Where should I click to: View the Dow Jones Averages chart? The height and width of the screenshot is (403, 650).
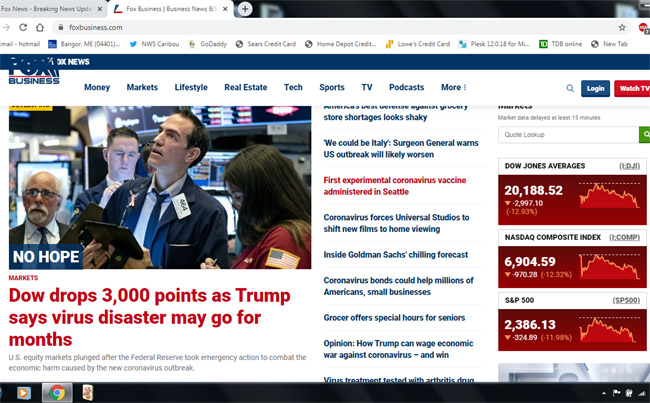(x=609, y=196)
